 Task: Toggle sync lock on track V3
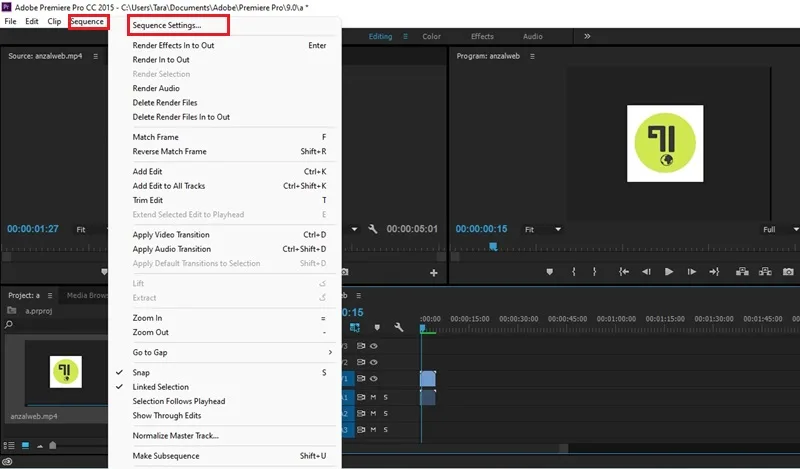[361, 346]
